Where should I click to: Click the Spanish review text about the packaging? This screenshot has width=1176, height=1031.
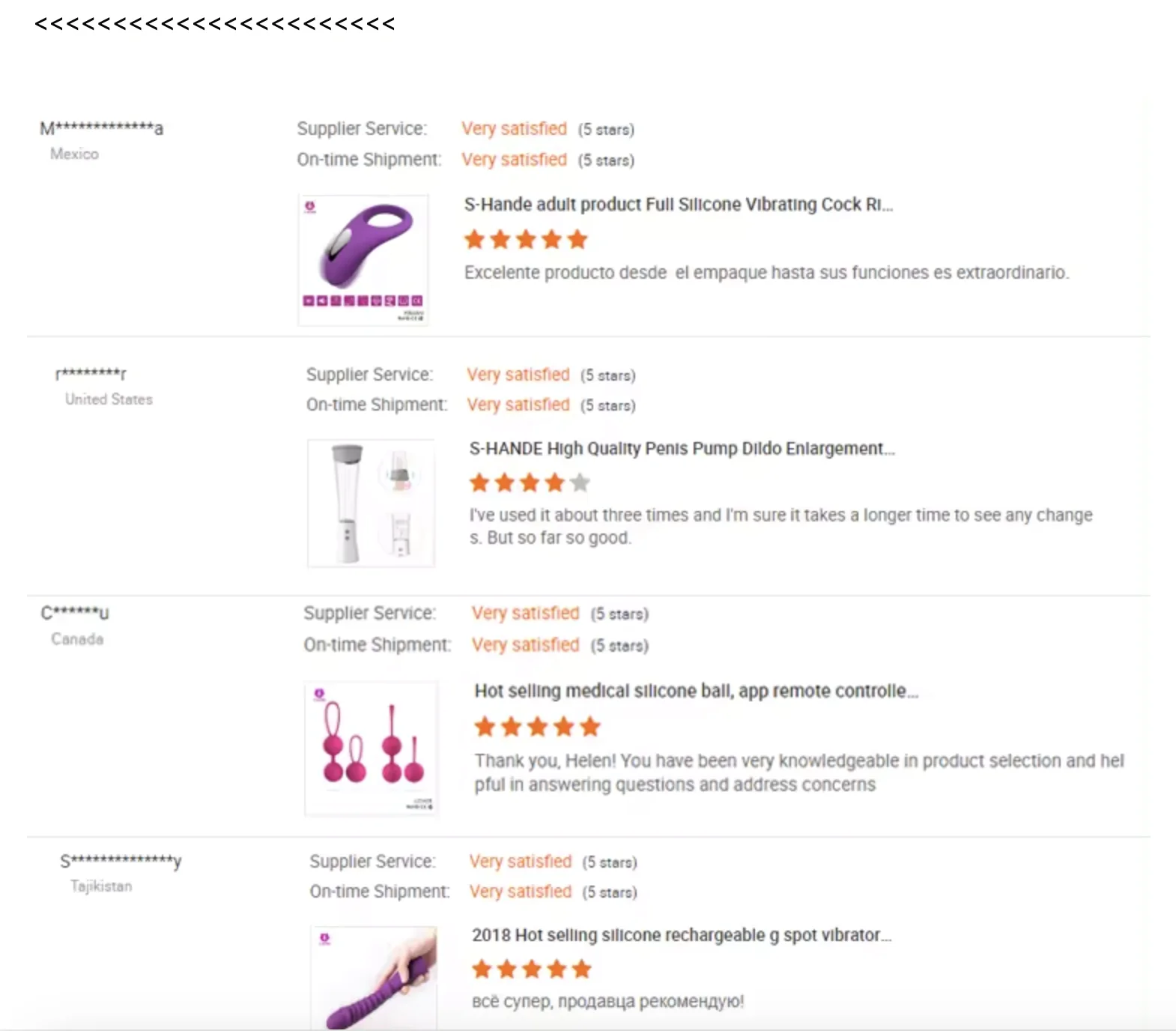coord(766,273)
